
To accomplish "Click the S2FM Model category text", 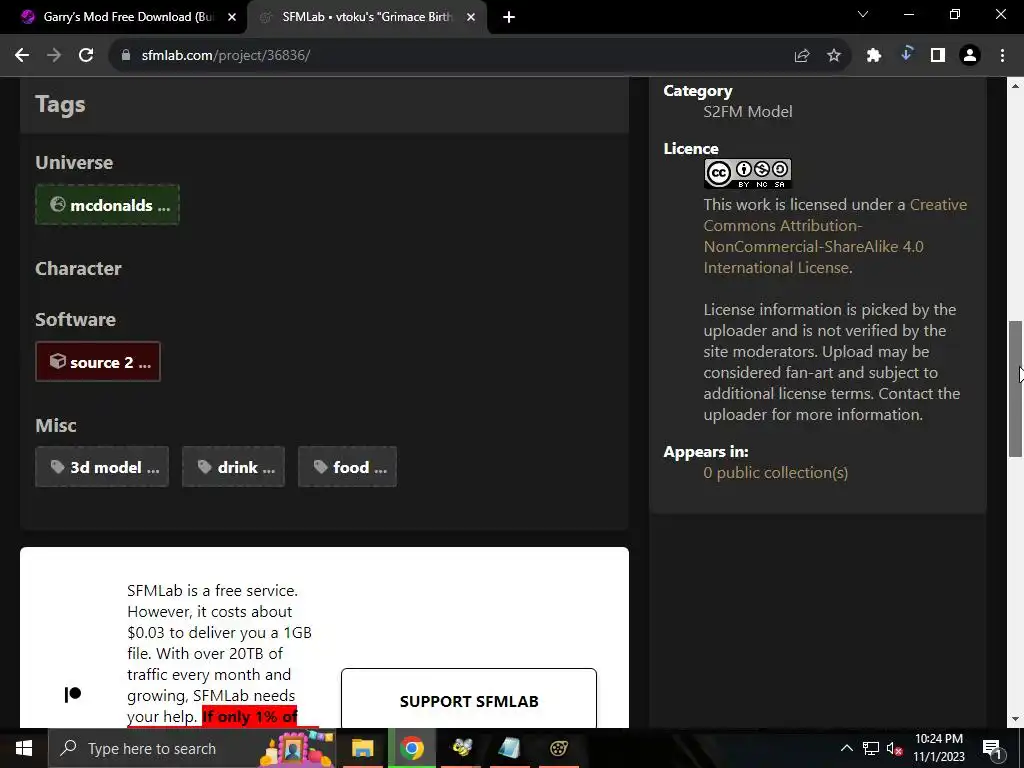I will 748,112.
